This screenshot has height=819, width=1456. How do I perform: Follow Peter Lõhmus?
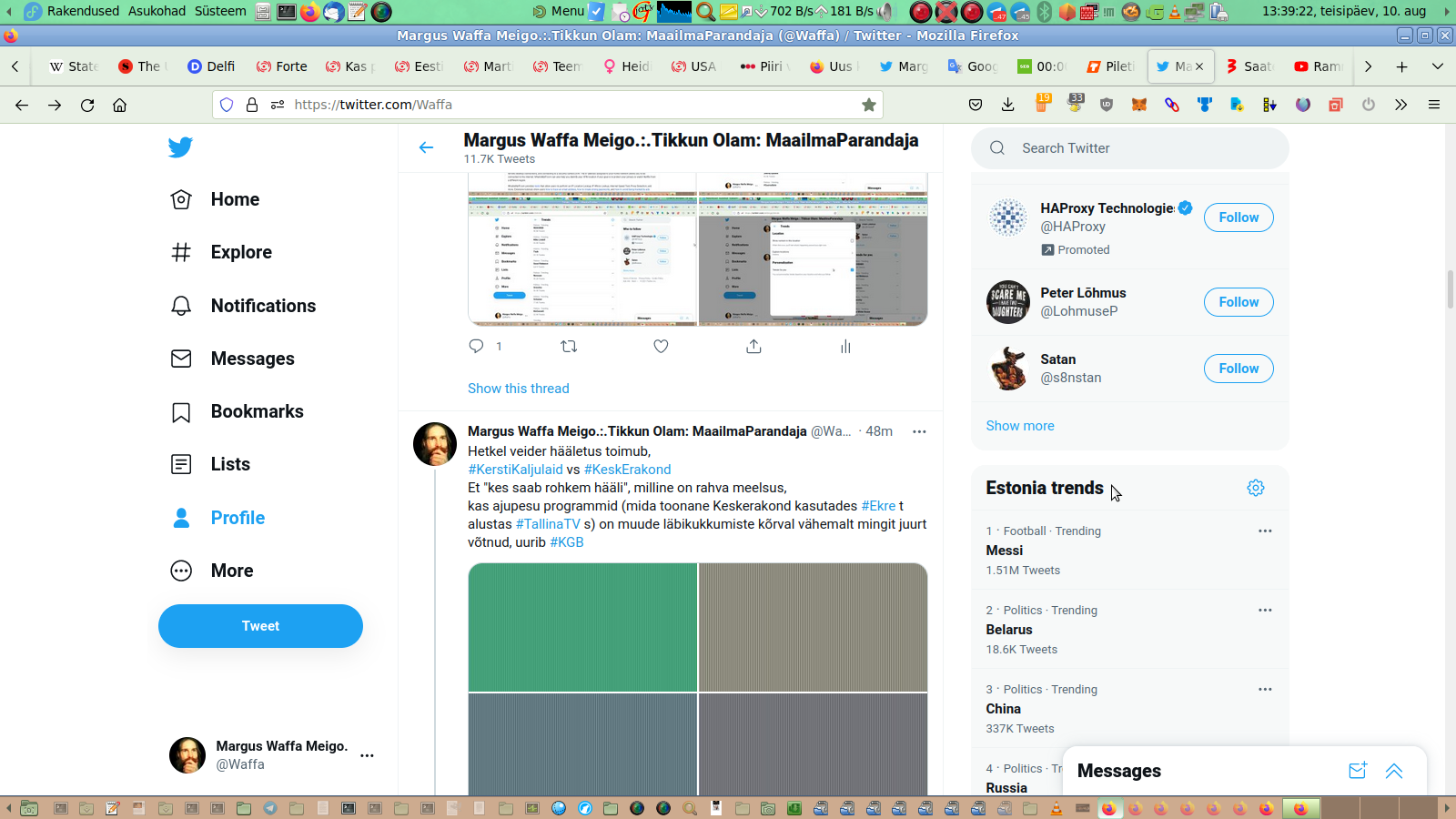click(1239, 302)
